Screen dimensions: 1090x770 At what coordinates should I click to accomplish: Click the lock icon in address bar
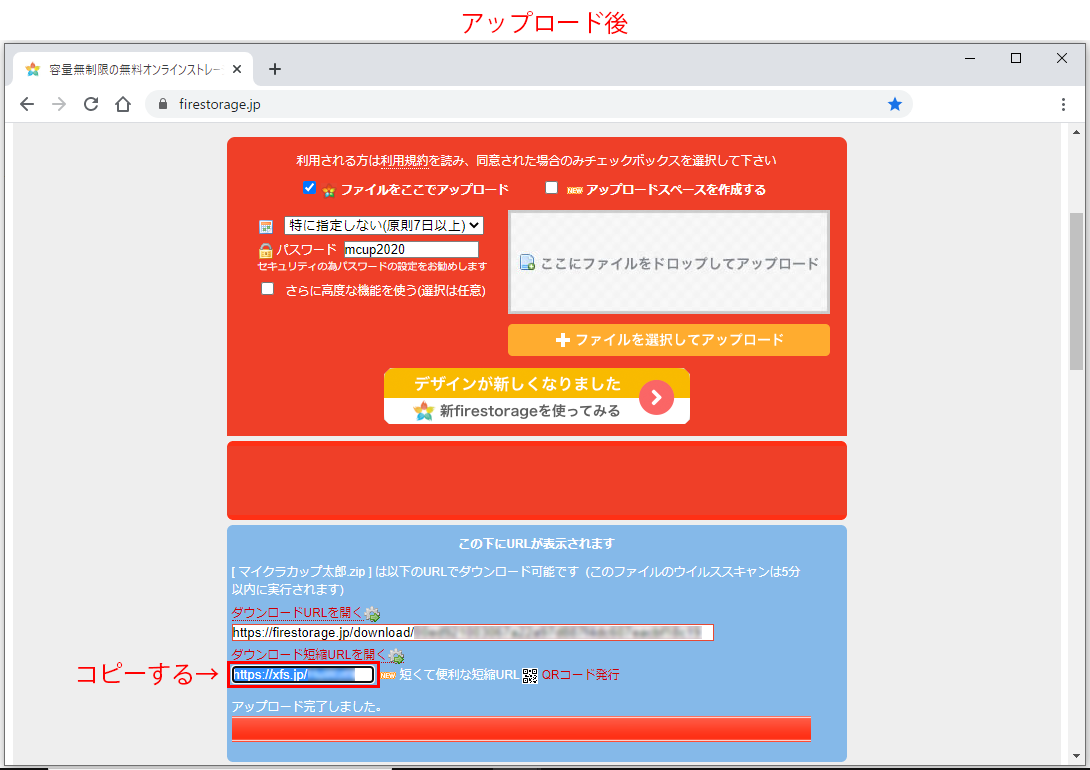click(x=163, y=104)
